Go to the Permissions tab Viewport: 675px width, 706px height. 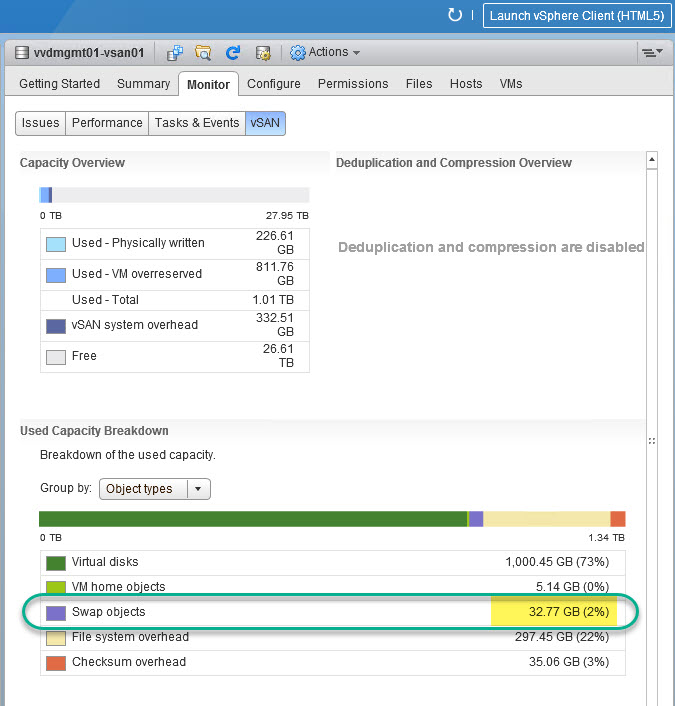pos(353,84)
